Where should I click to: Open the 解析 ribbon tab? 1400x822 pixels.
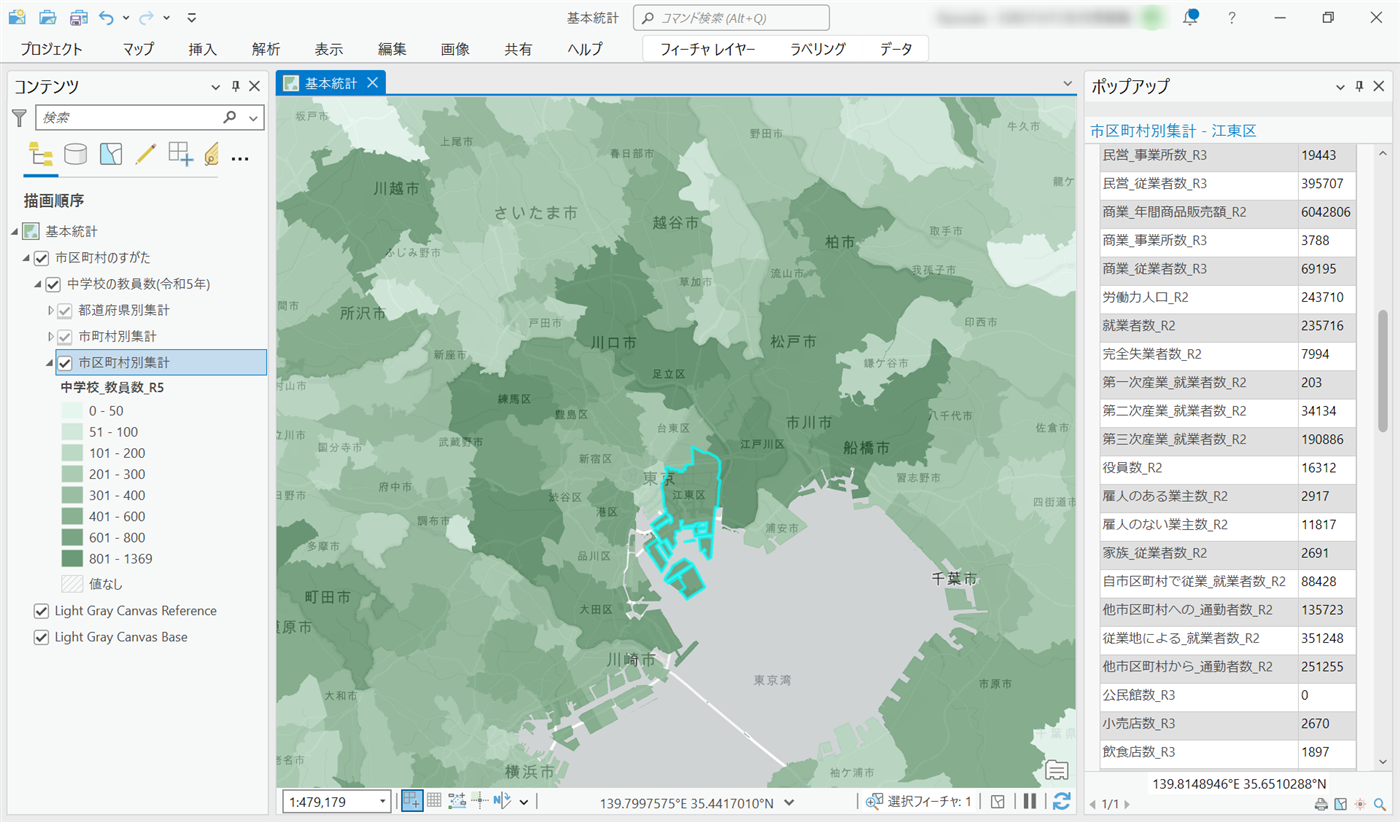[266, 49]
